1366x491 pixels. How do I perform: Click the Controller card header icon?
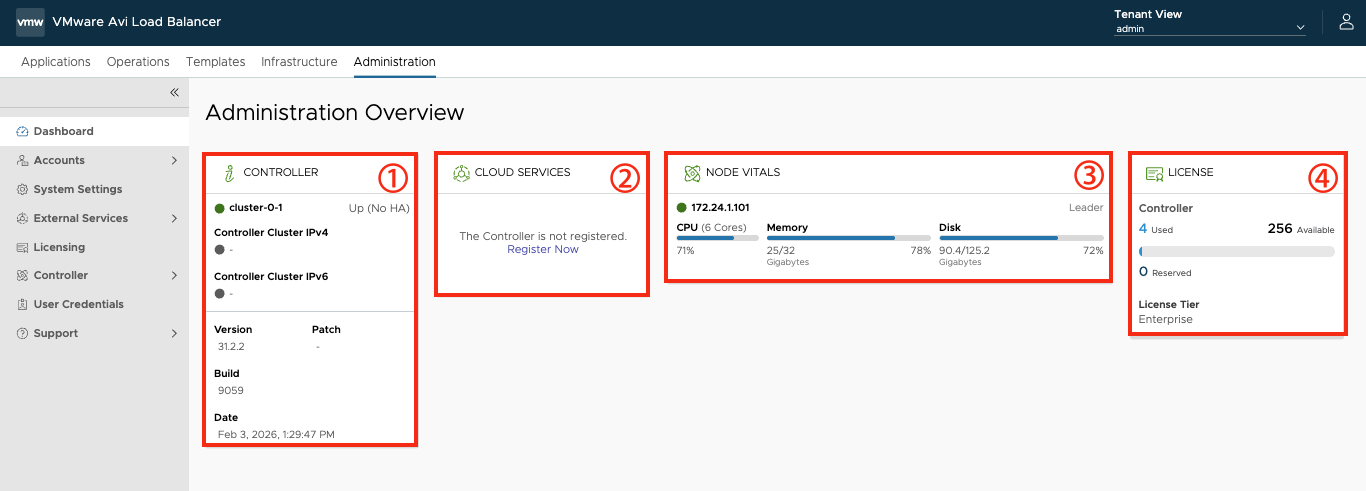[x=229, y=173]
